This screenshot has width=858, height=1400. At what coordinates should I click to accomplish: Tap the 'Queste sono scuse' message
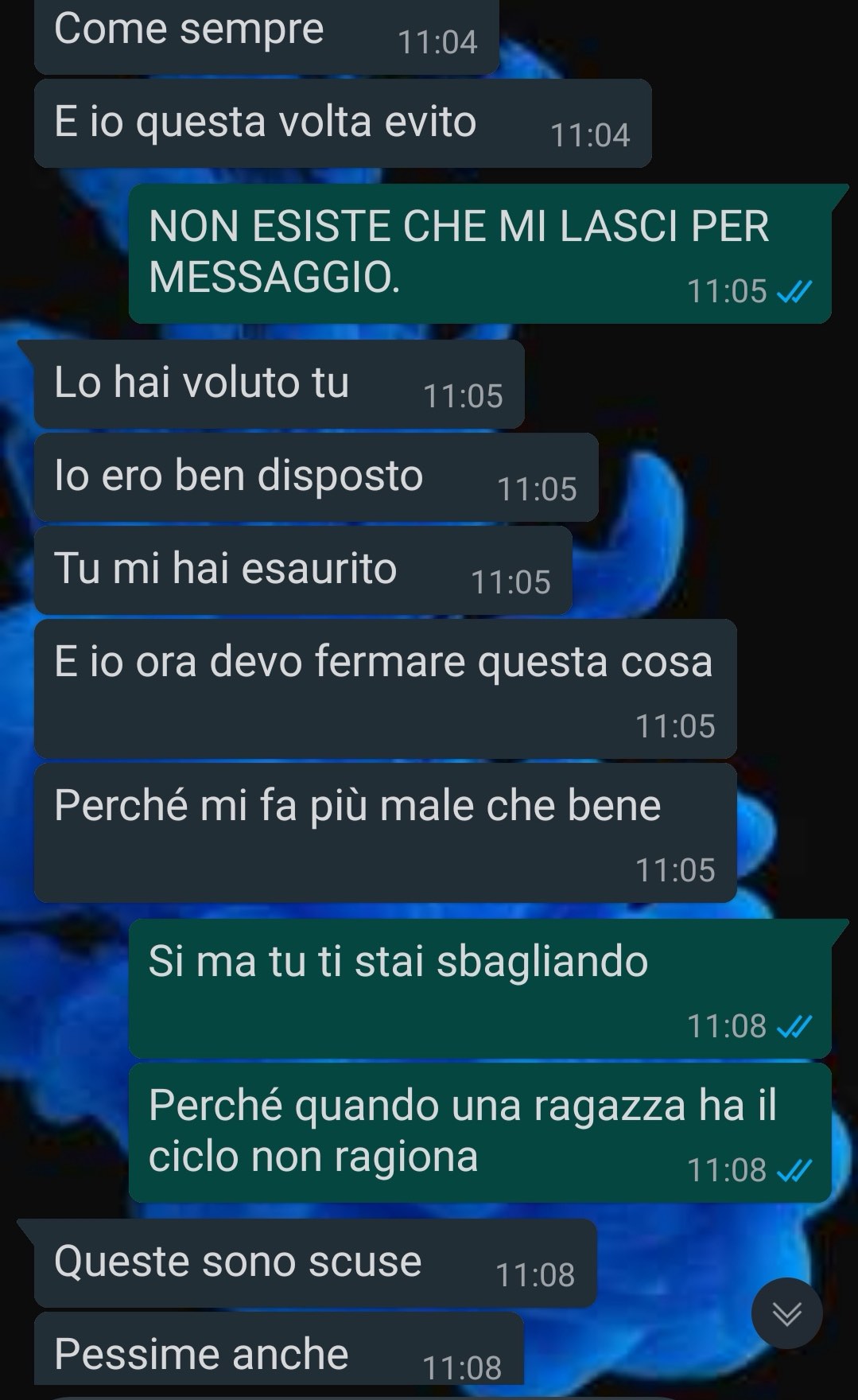point(315,1263)
